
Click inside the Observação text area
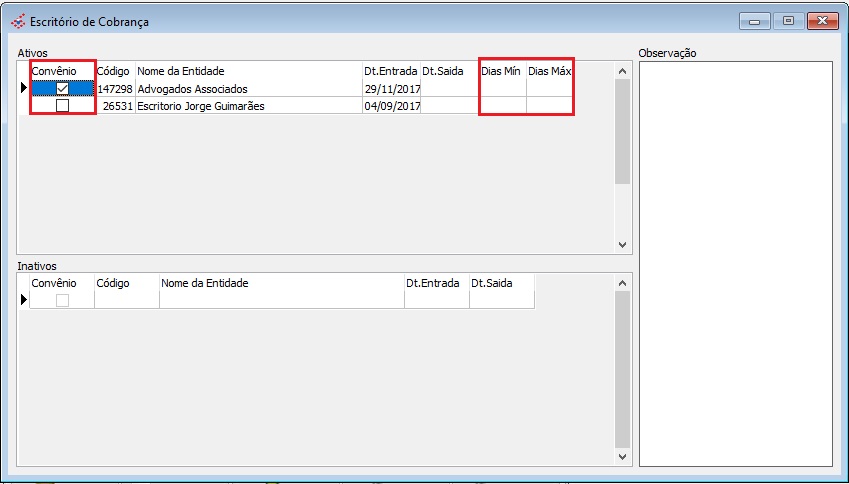(735, 262)
